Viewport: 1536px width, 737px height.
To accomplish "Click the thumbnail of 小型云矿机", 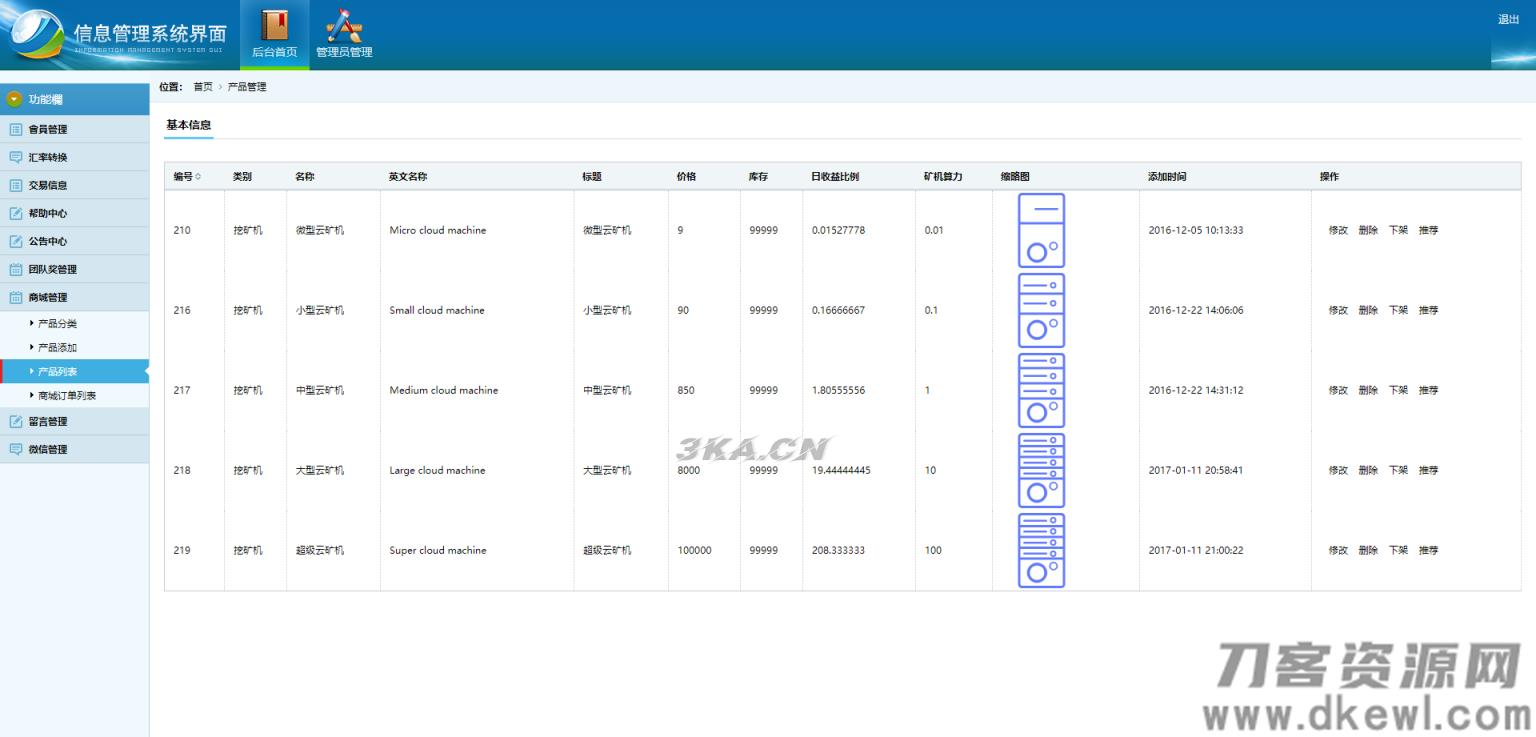I will pos(1041,310).
